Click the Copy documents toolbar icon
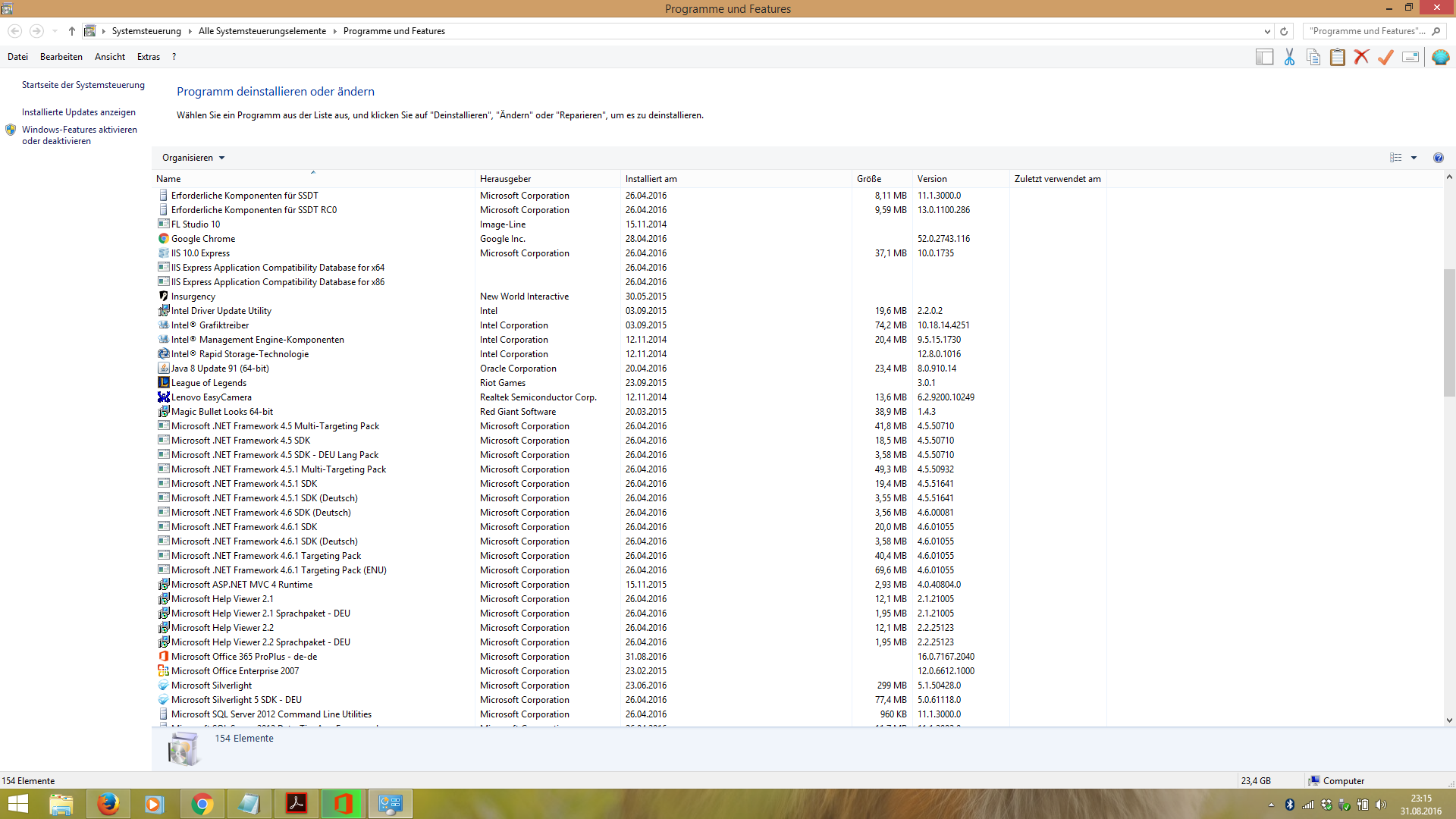Image resolution: width=1456 pixels, height=819 pixels. (1313, 57)
